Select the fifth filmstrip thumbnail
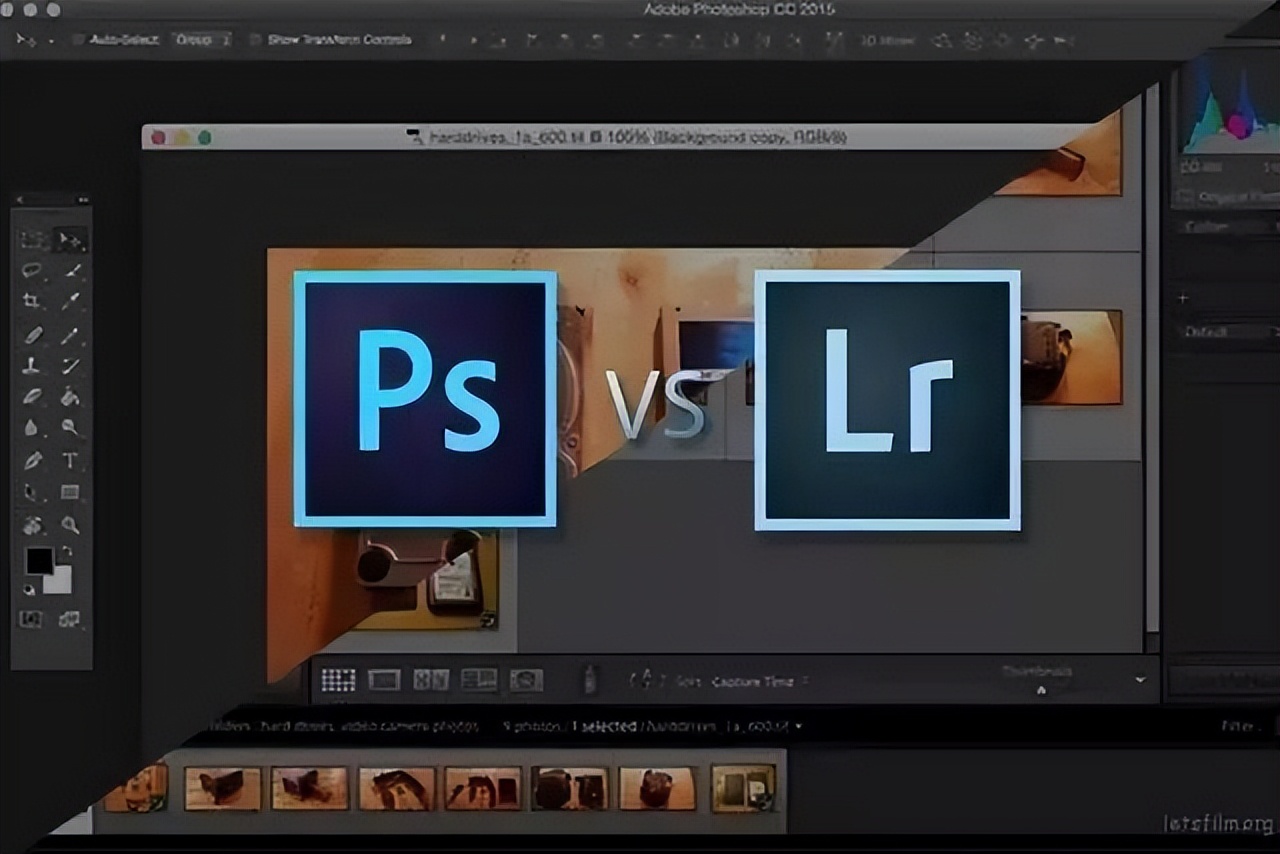Image resolution: width=1280 pixels, height=854 pixels. [x=483, y=788]
